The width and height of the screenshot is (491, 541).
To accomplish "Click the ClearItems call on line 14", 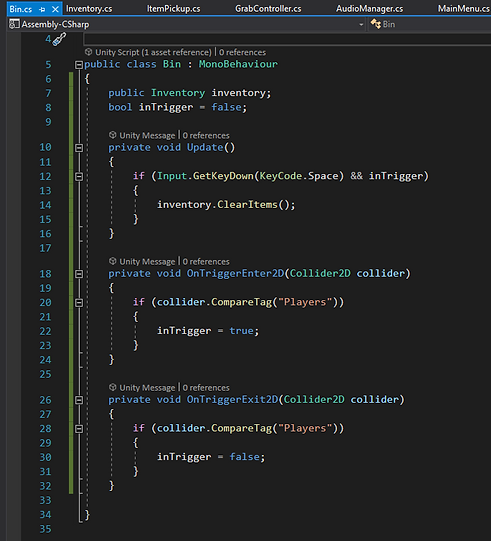I will click(247, 205).
